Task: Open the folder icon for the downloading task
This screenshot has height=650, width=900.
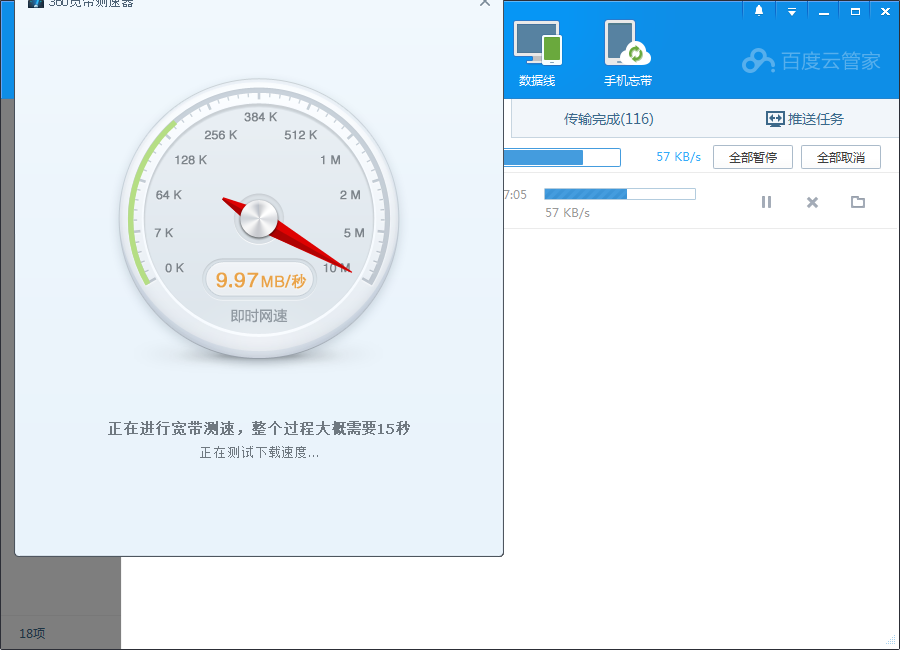Action: pos(858,202)
